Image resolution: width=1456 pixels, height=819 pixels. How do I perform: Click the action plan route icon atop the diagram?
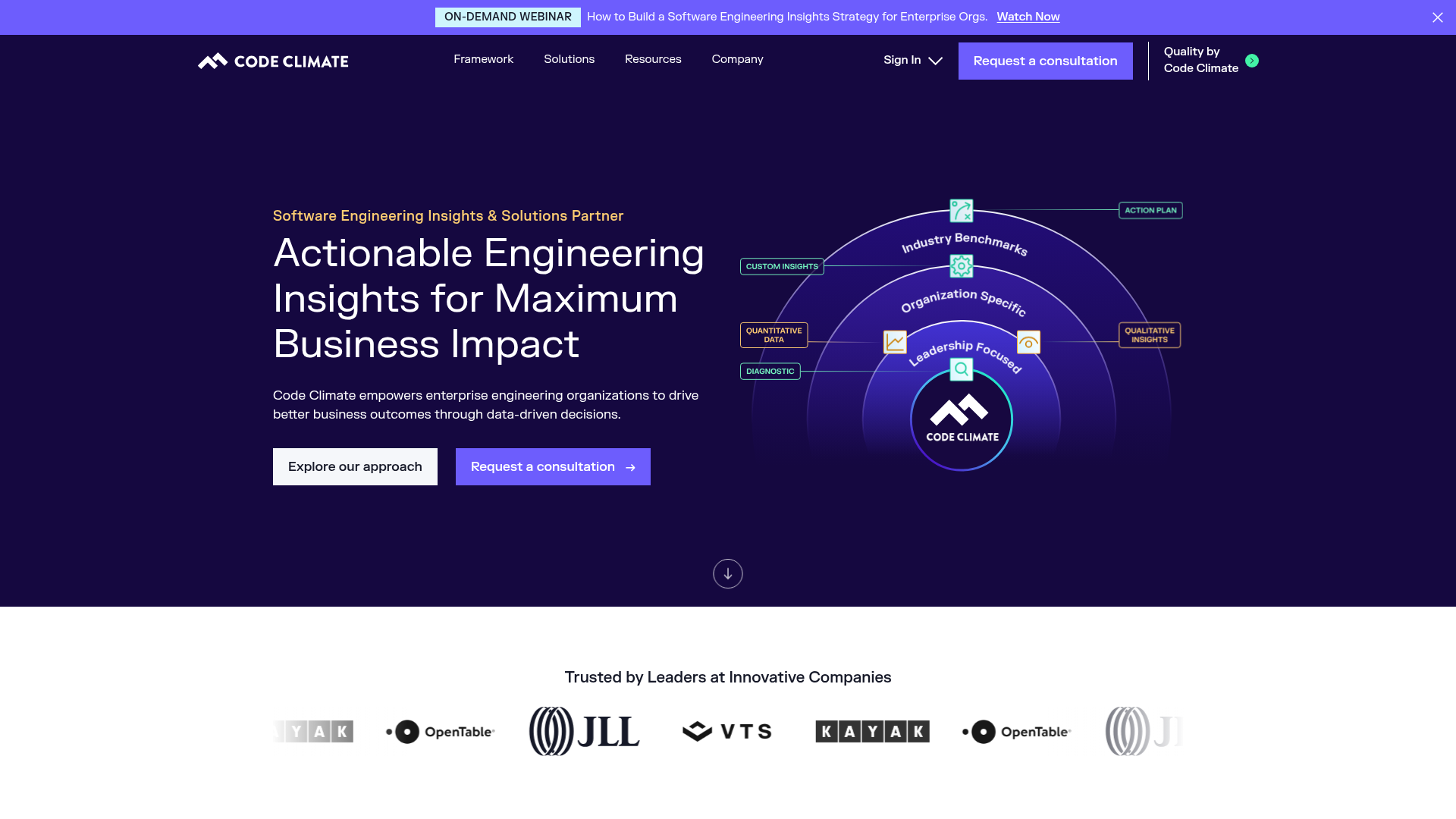pyautogui.click(x=961, y=210)
